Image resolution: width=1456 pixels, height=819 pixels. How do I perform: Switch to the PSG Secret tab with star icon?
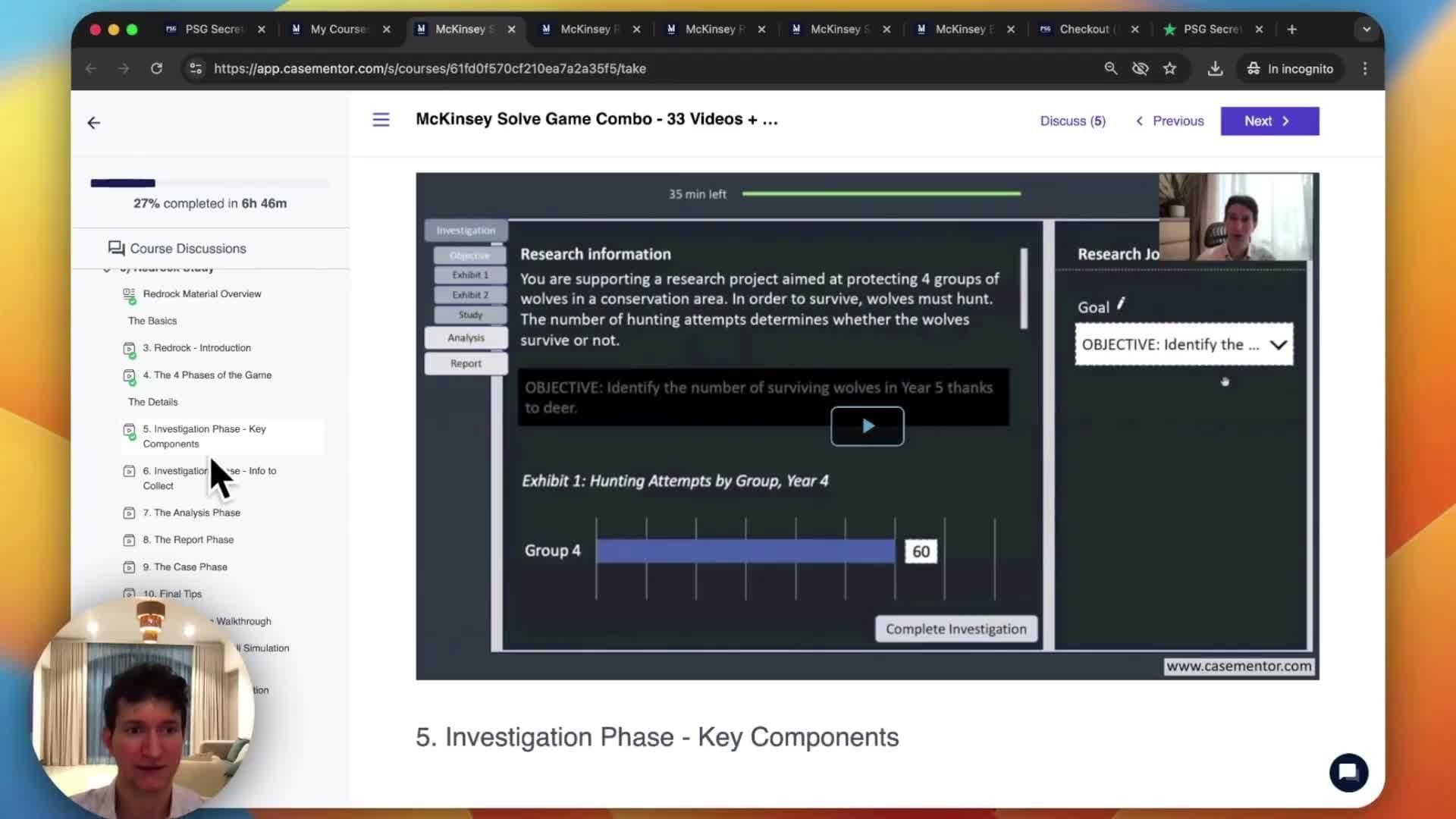pos(1212,29)
